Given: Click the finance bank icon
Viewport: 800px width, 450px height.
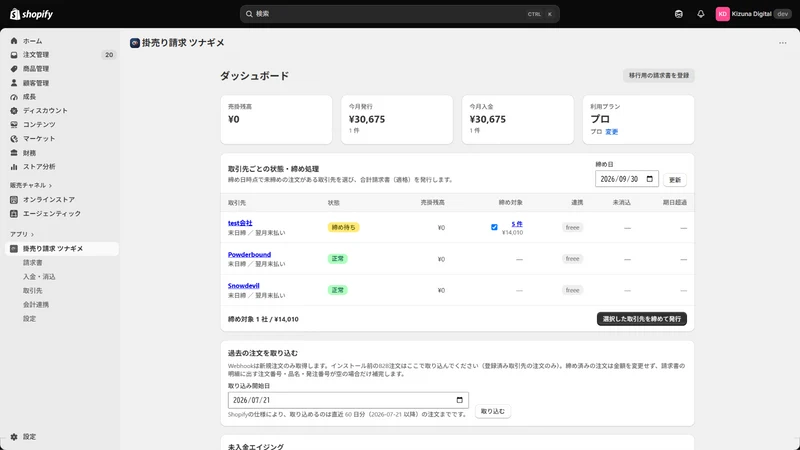Looking at the screenshot, I should [x=14, y=153].
